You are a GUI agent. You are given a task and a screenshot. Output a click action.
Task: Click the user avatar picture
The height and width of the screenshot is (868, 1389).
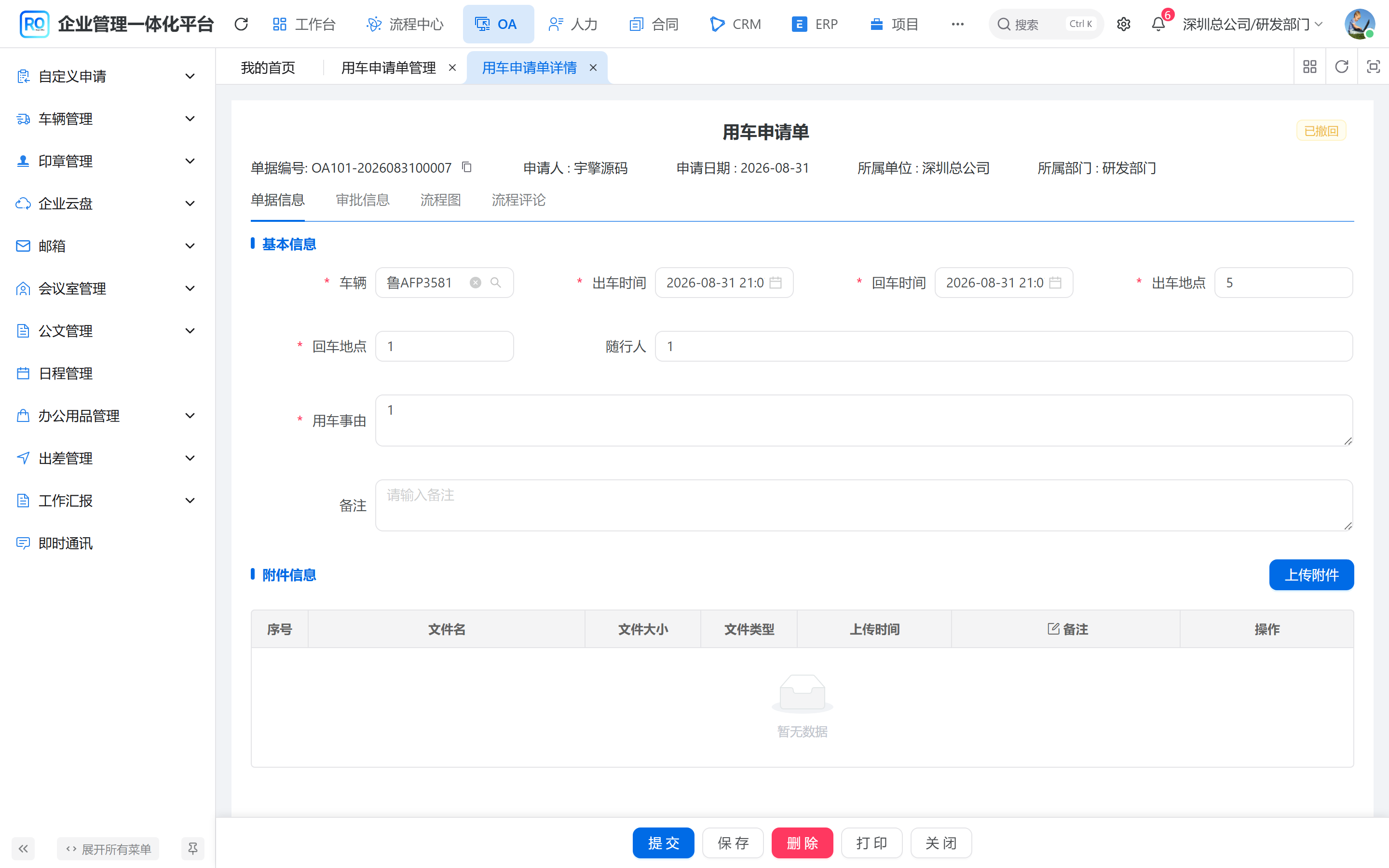coord(1359,24)
